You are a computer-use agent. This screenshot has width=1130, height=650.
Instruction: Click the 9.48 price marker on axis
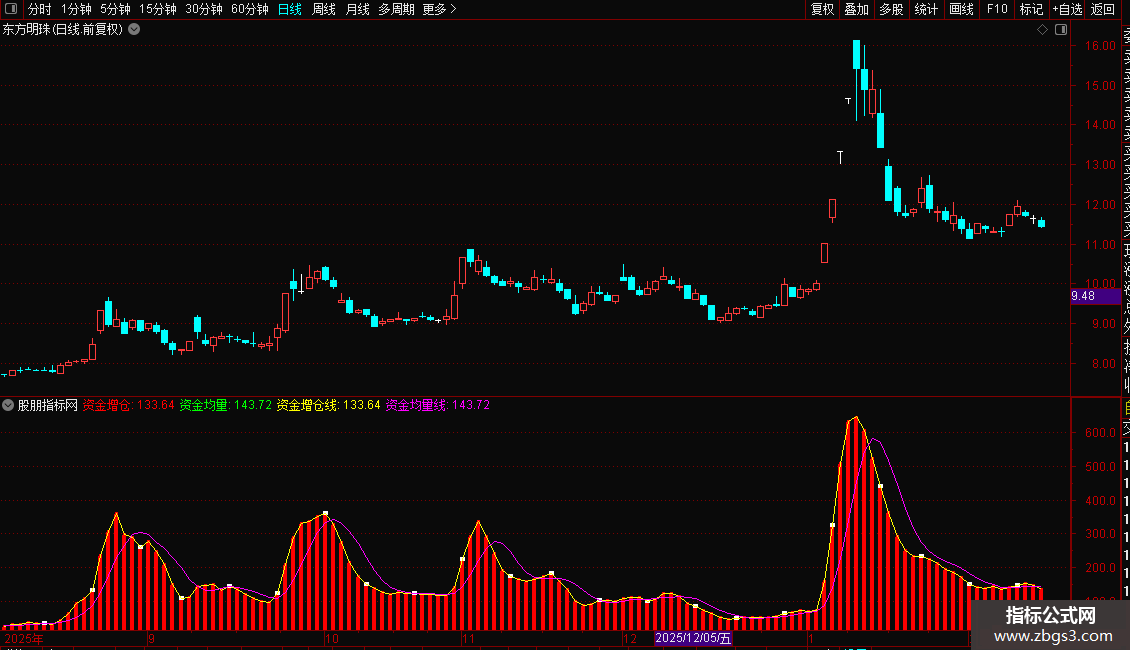[x=1095, y=295]
